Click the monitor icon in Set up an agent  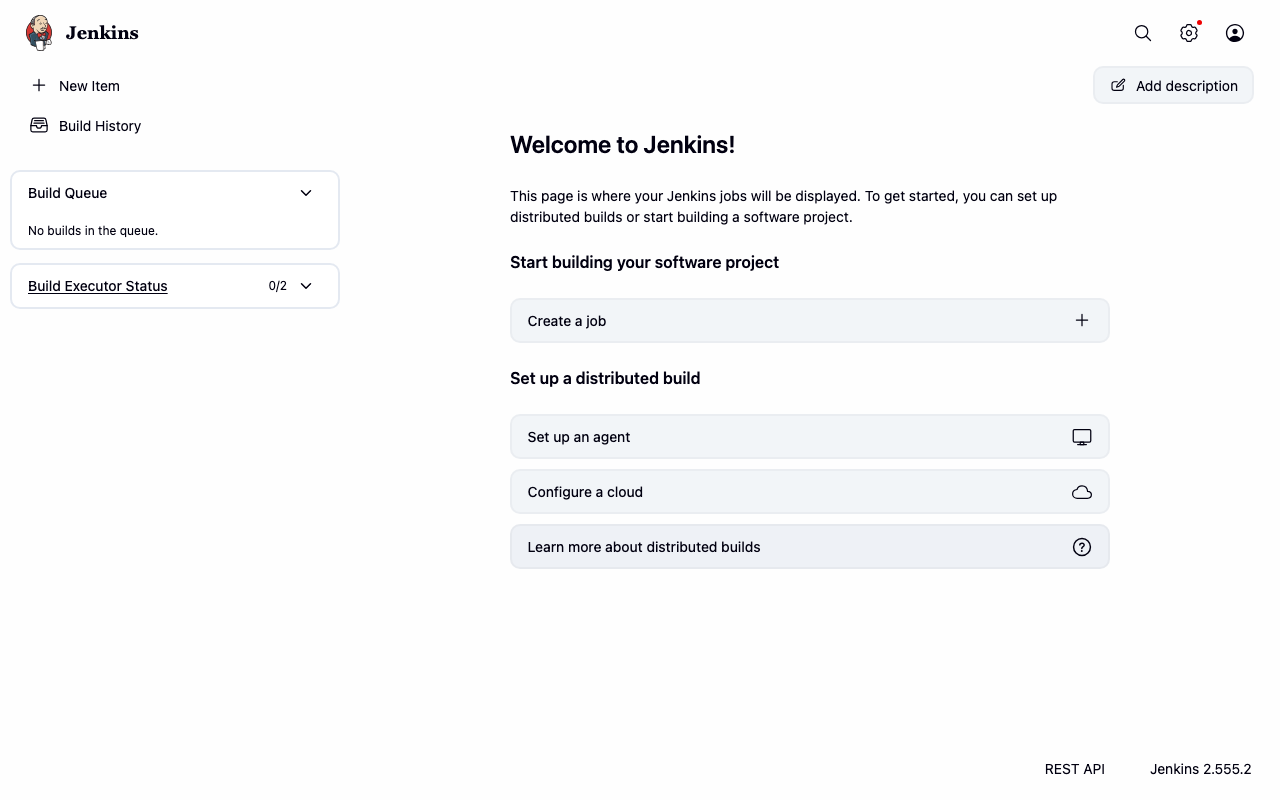[1082, 437]
